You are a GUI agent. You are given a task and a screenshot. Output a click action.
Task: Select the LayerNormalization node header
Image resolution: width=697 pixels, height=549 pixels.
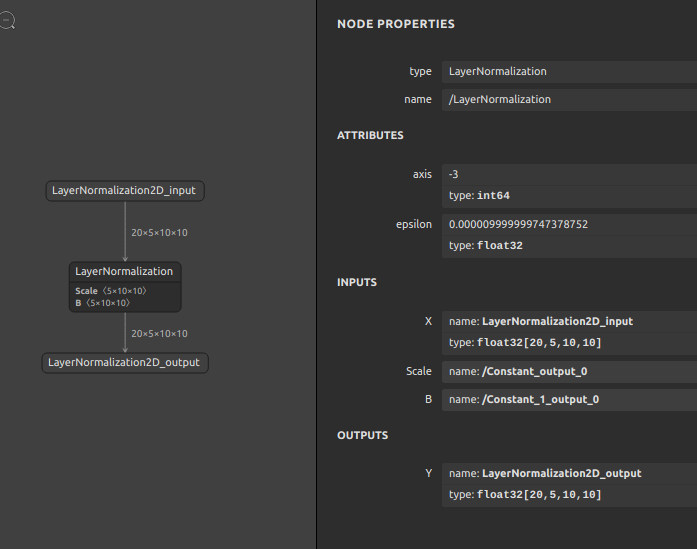(x=125, y=272)
